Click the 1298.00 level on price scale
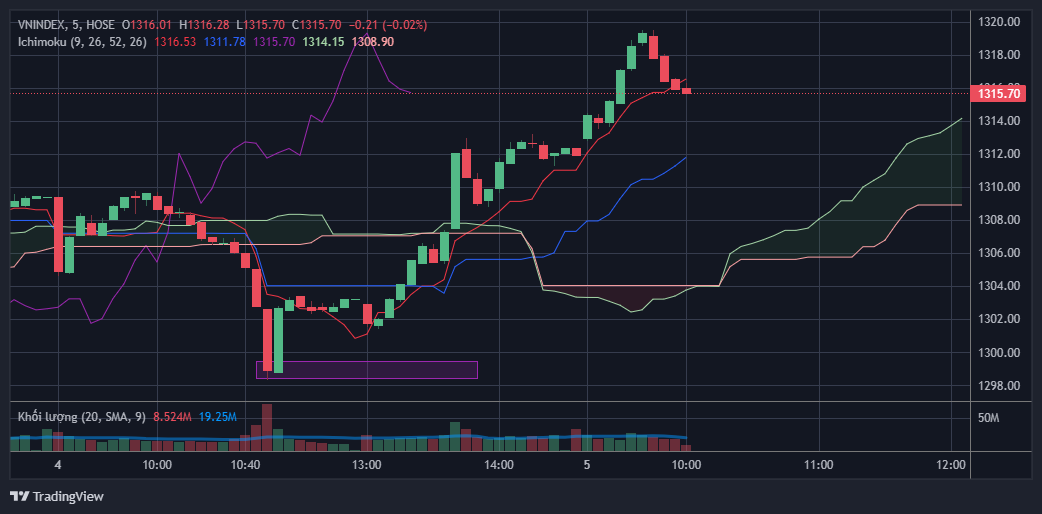The image size is (1042, 514). pyautogui.click(x=998, y=386)
